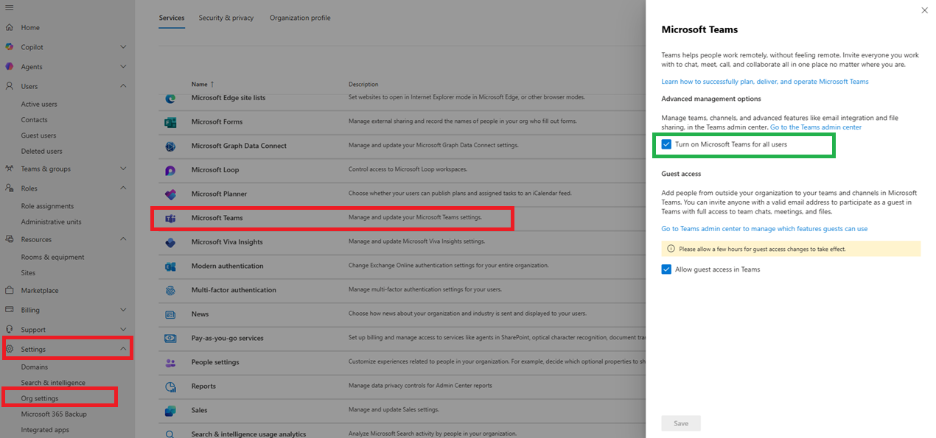The image size is (936, 438).
Task: Click the Microsoft Loop icon
Action: (x=170, y=170)
